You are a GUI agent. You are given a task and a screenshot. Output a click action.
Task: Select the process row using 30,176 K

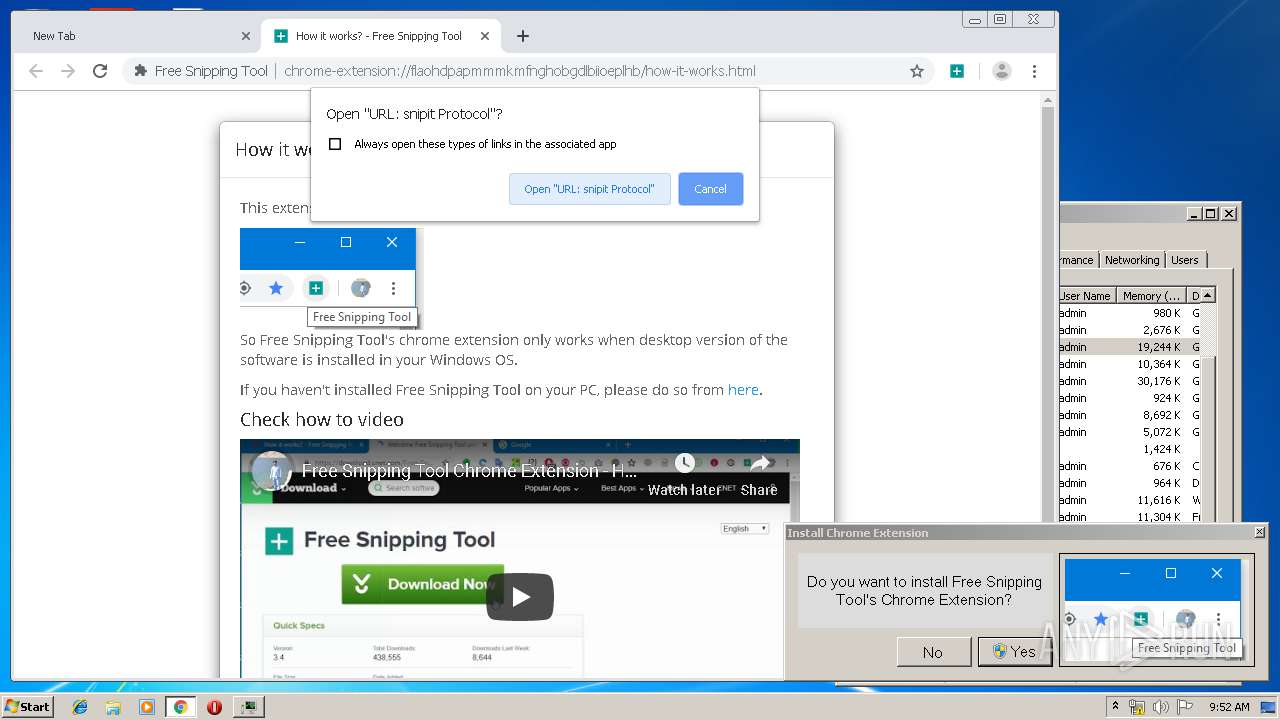click(1130, 381)
